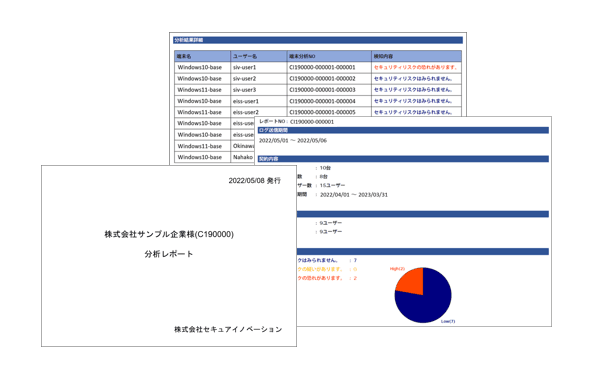The height and width of the screenshot is (378, 610).
Task: Click Windows11-base in the eiss-user2 row
Action: tap(200, 112)
